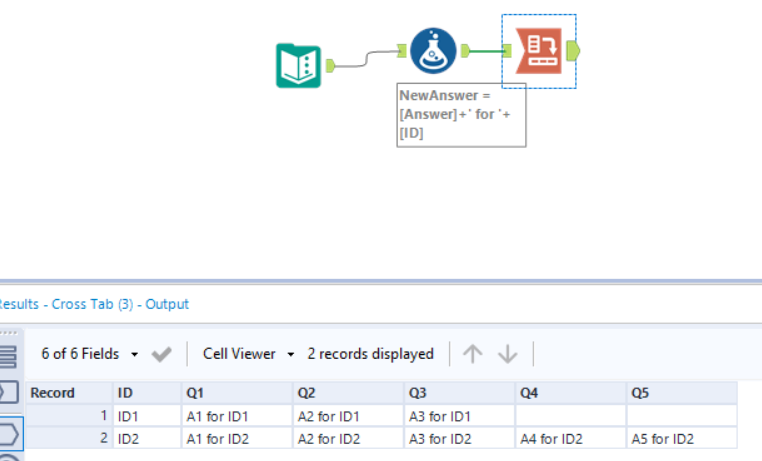This screenshot has height=461, width=762.
Task: Click the Formula tool input anchor
Action: 402,50
